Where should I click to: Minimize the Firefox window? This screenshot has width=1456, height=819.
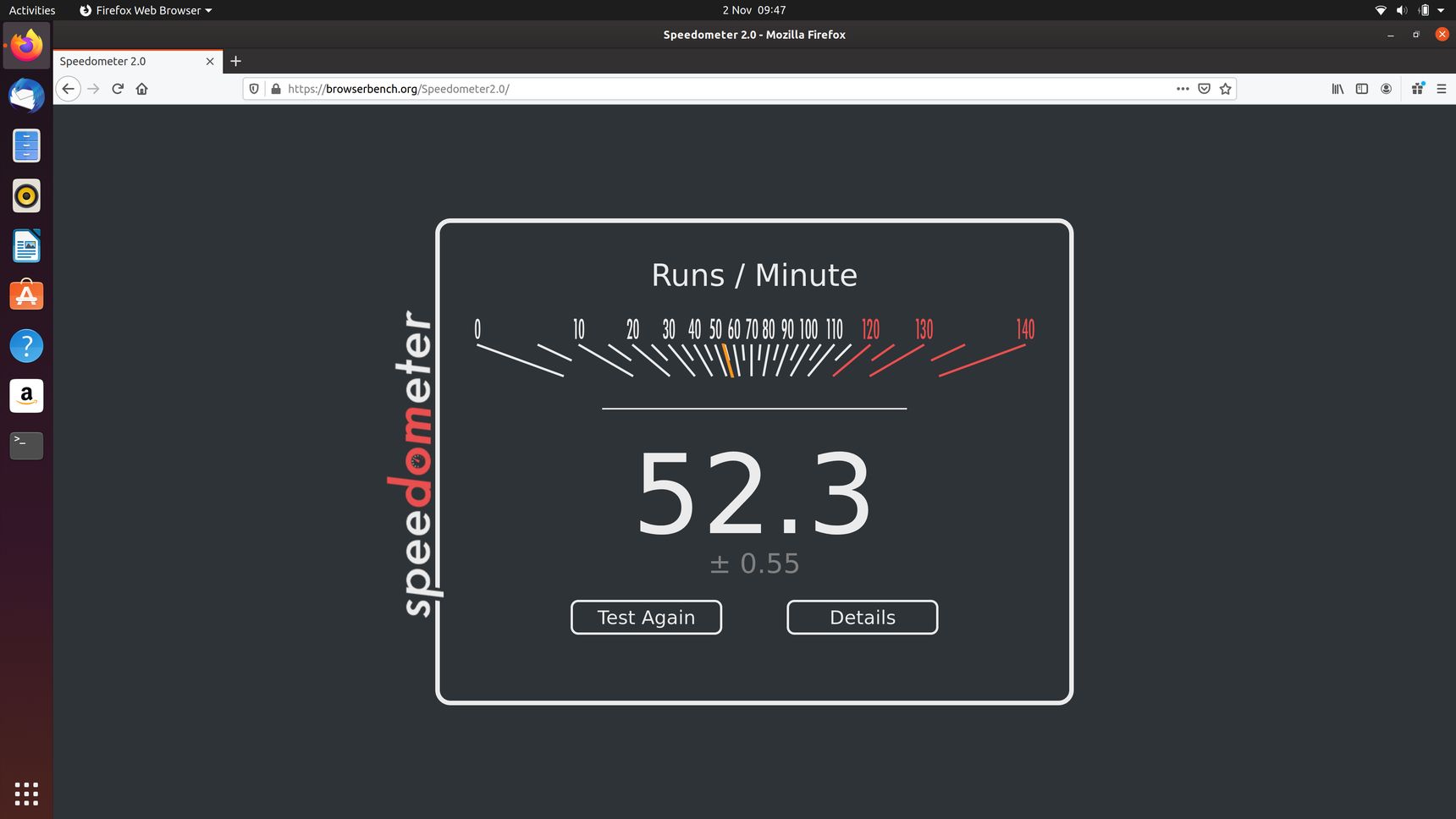tap(1390, 35)
